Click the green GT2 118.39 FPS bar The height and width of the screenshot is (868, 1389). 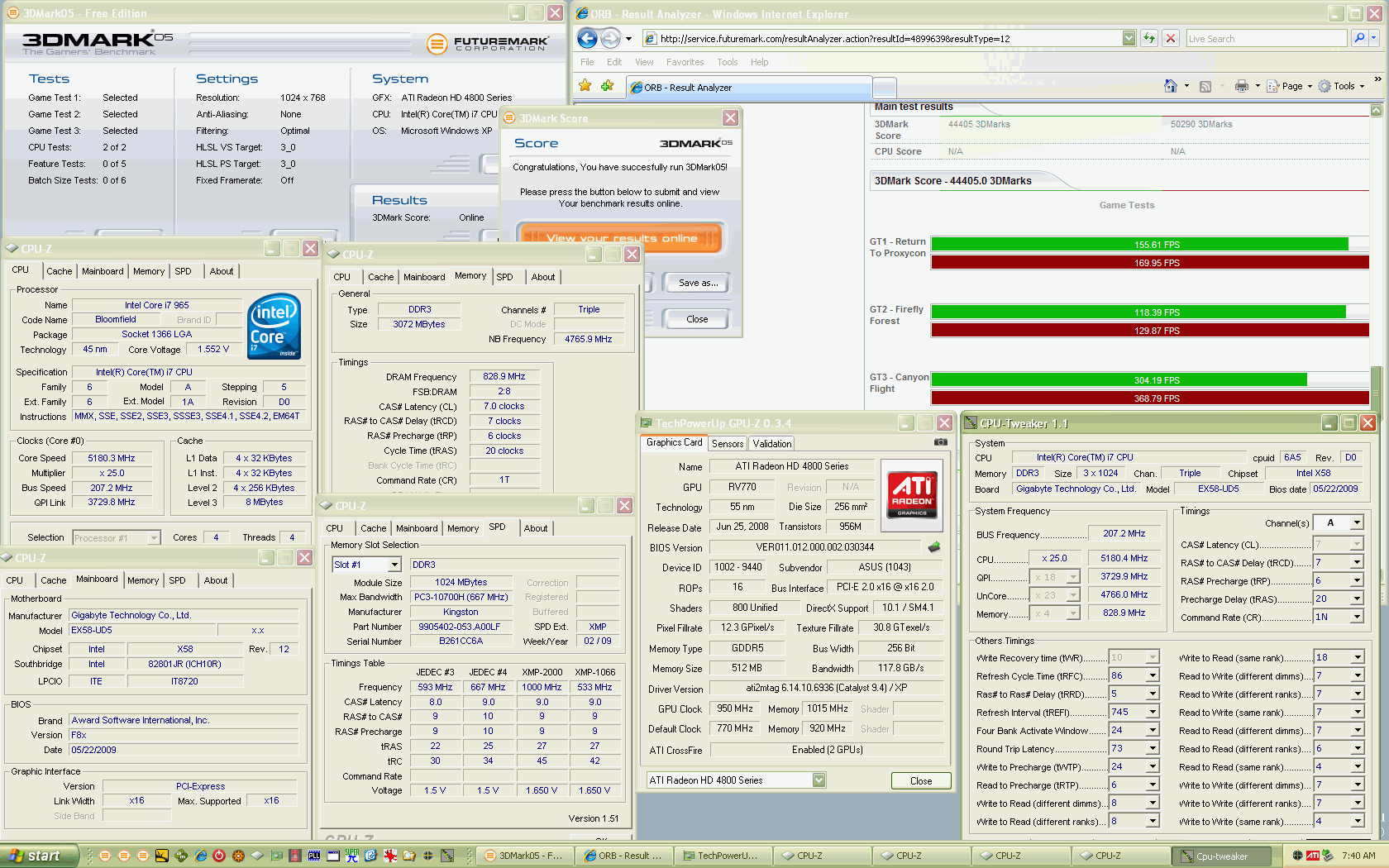(x=1138, y=312)
